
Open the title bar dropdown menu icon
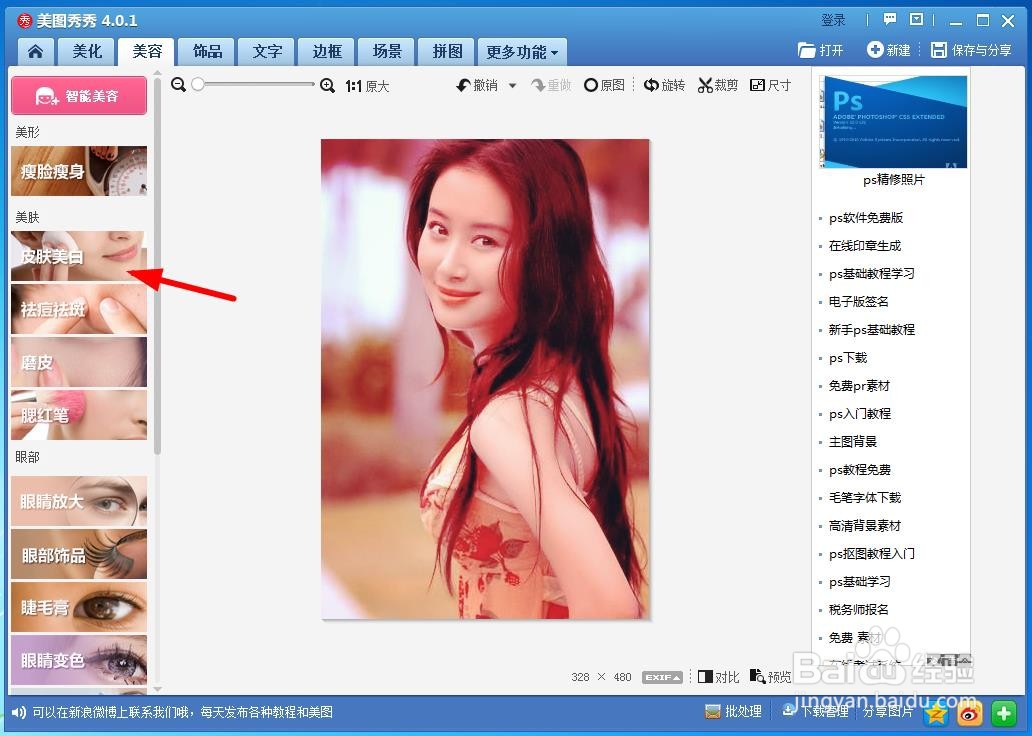(x=916, y=20)
